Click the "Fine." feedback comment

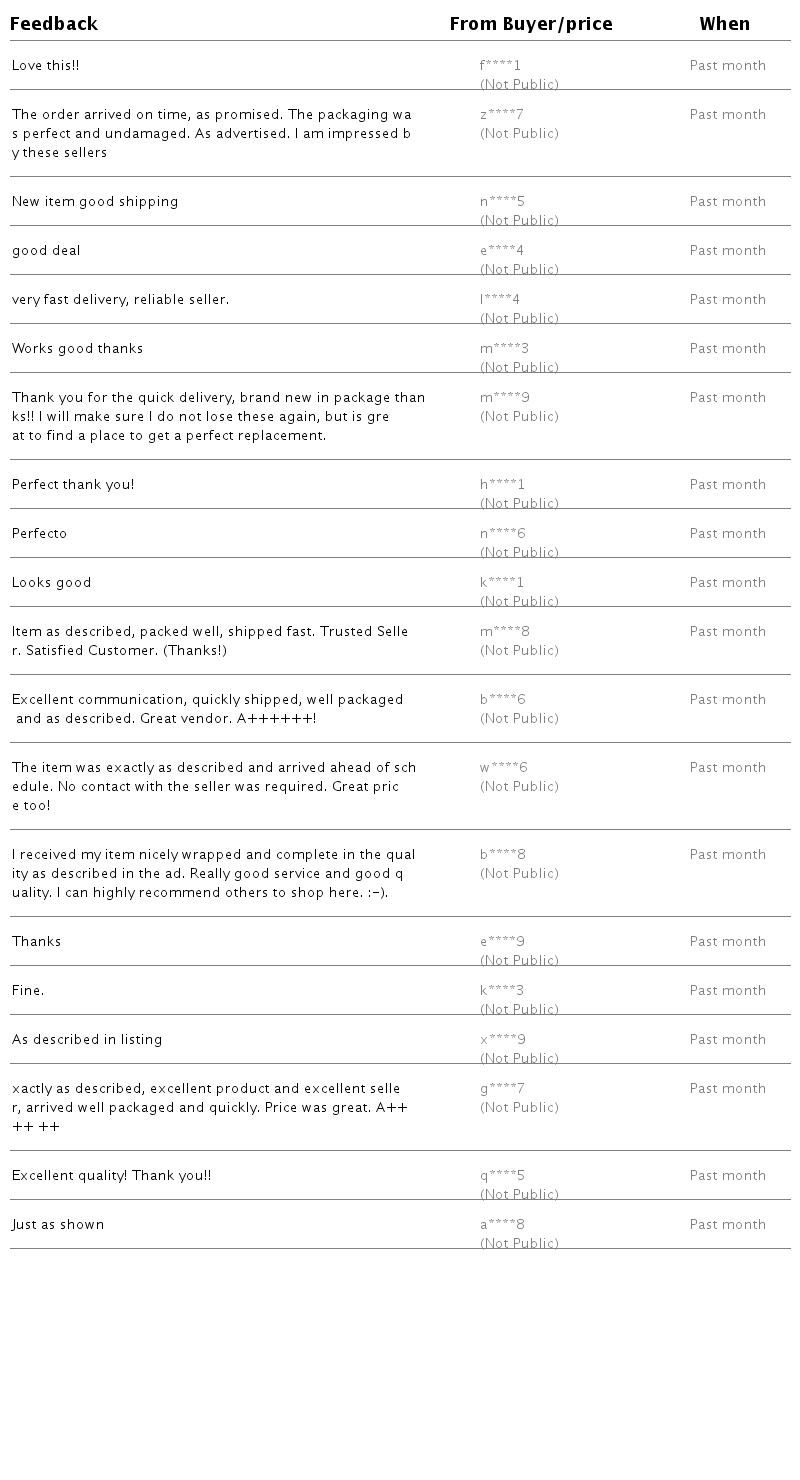28,991
